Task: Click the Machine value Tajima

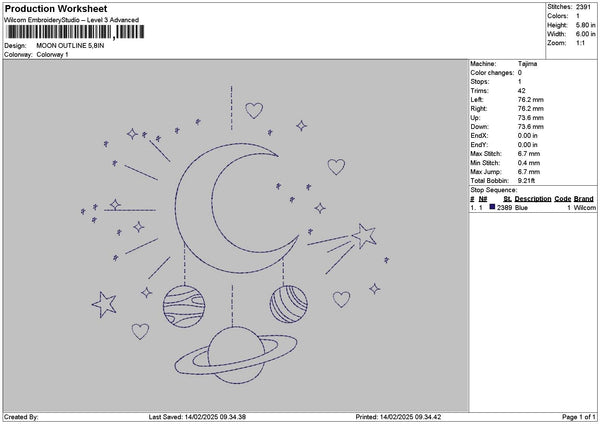Action: 527,64
